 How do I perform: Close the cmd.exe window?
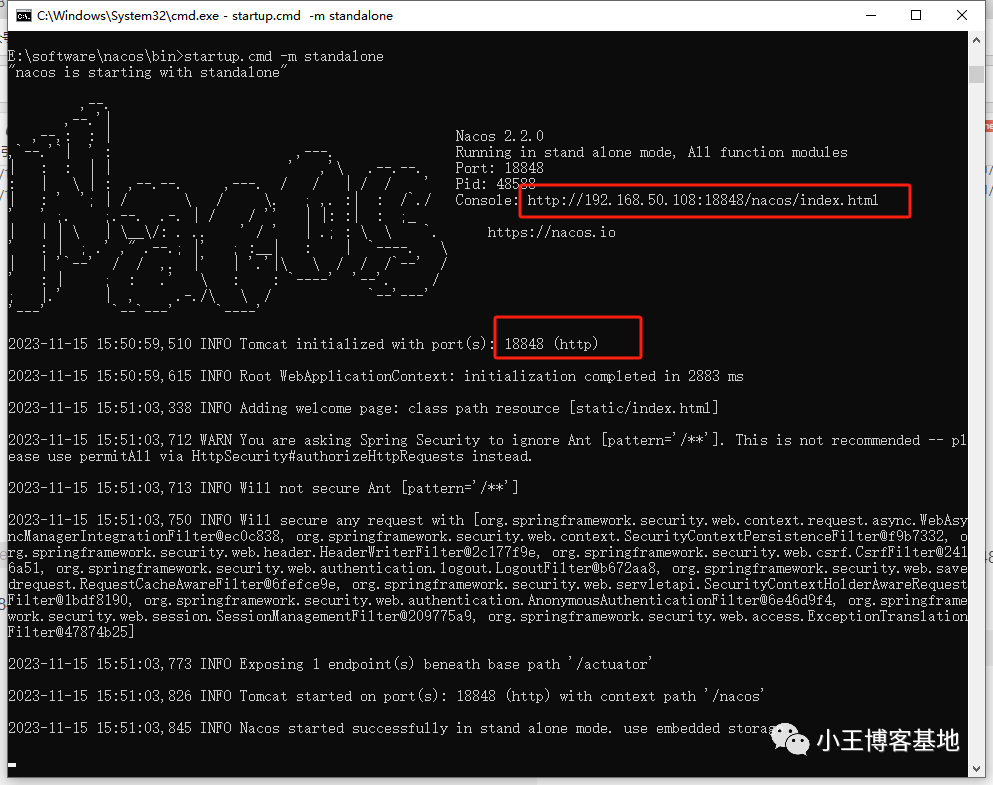962,15
